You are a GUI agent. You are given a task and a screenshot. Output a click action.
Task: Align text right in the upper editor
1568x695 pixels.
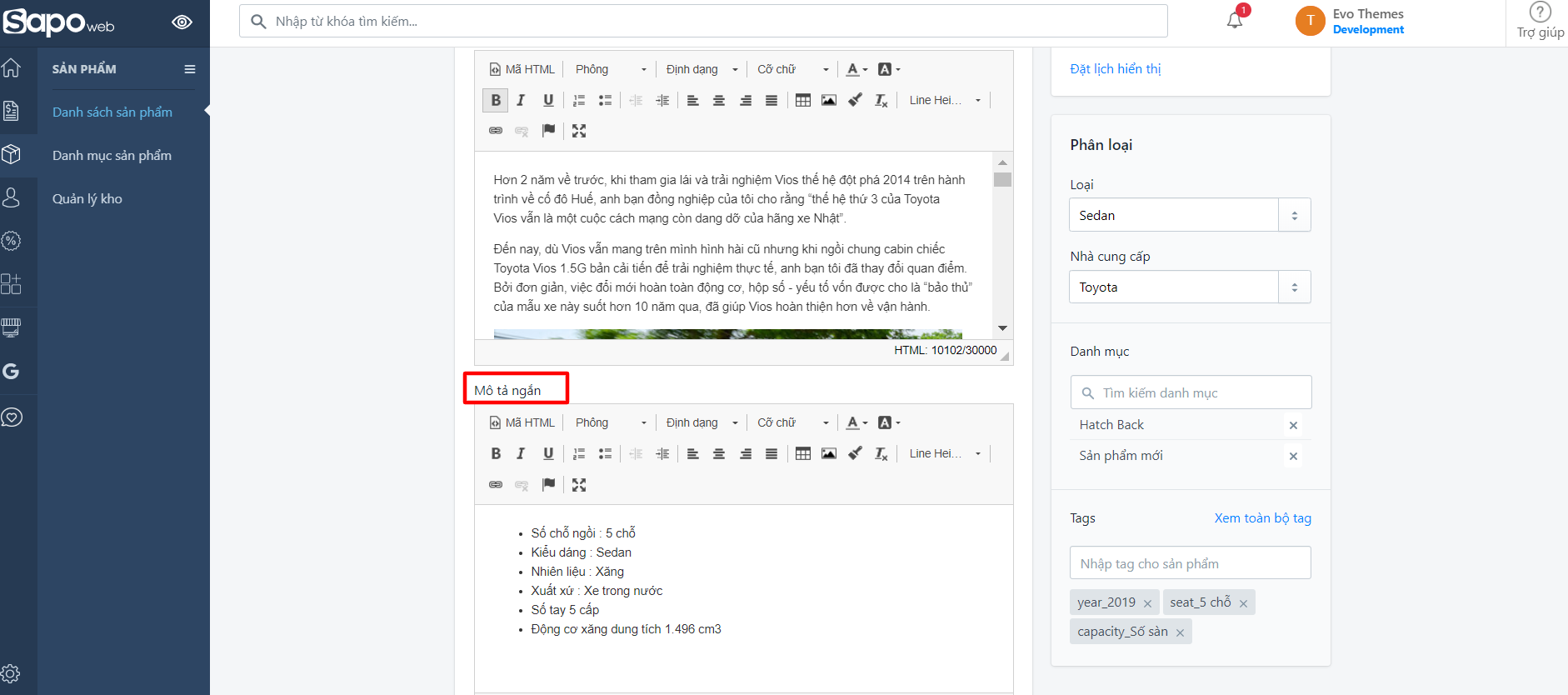pos(746,101)
